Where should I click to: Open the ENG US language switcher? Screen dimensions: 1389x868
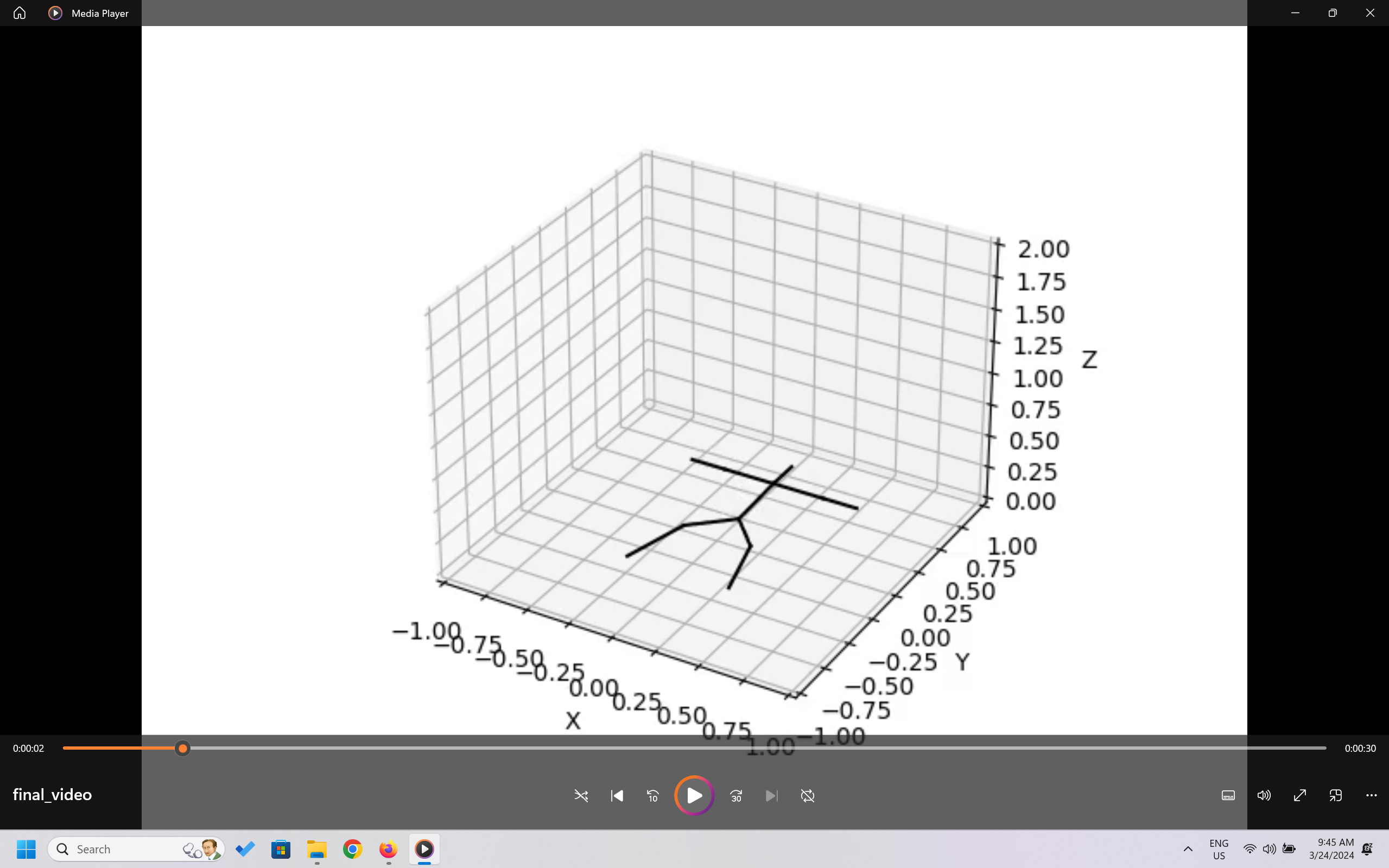[x=1219, y=849]
